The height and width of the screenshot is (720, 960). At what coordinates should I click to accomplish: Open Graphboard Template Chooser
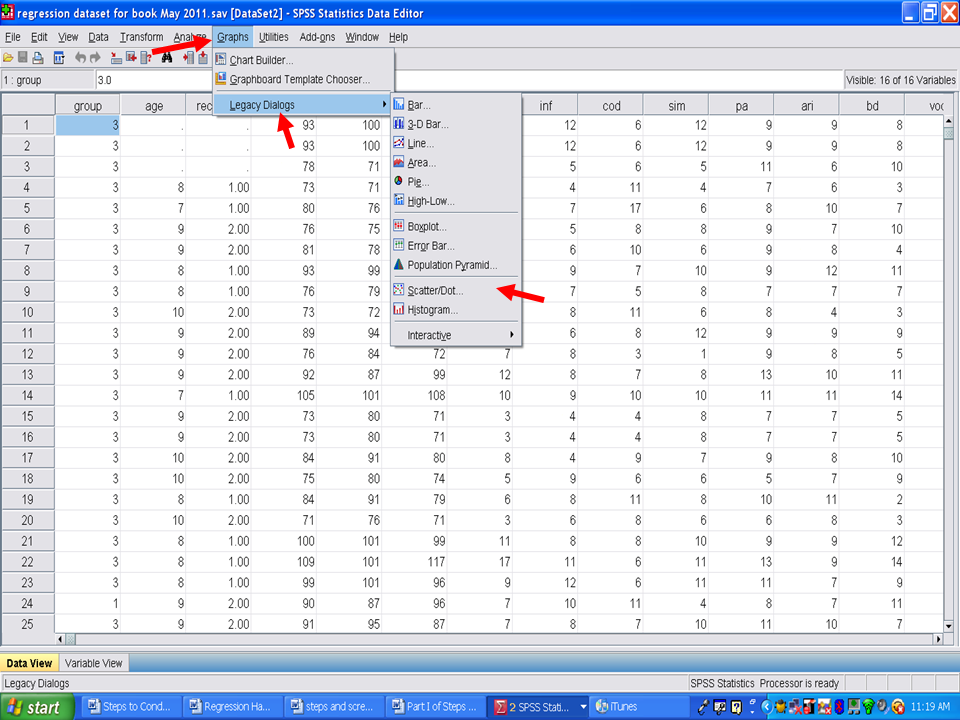[x=299, y=79]
